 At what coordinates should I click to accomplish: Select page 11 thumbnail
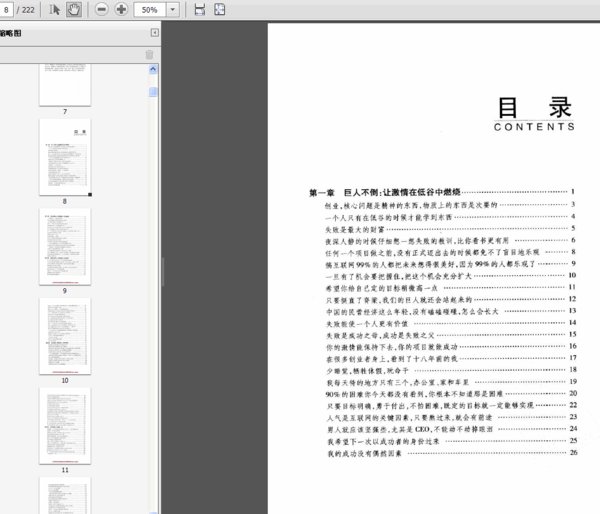coord(65,426)
